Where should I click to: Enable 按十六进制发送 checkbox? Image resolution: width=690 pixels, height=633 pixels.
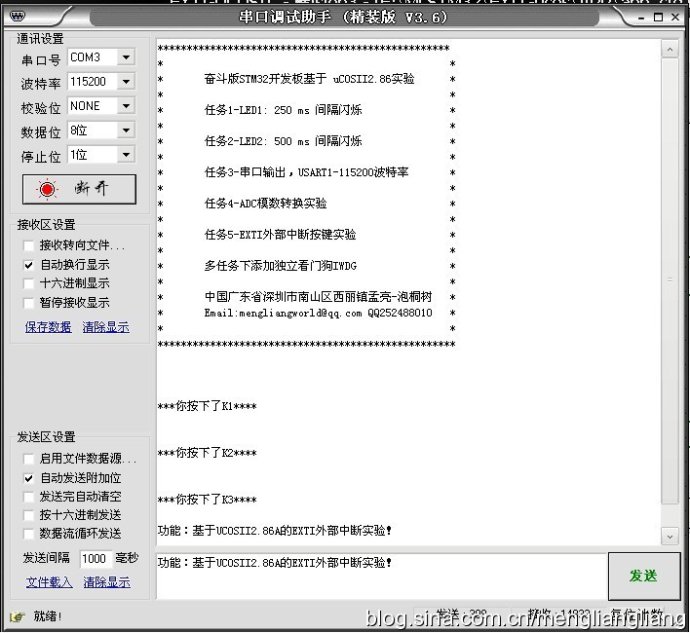click(29, 515)
